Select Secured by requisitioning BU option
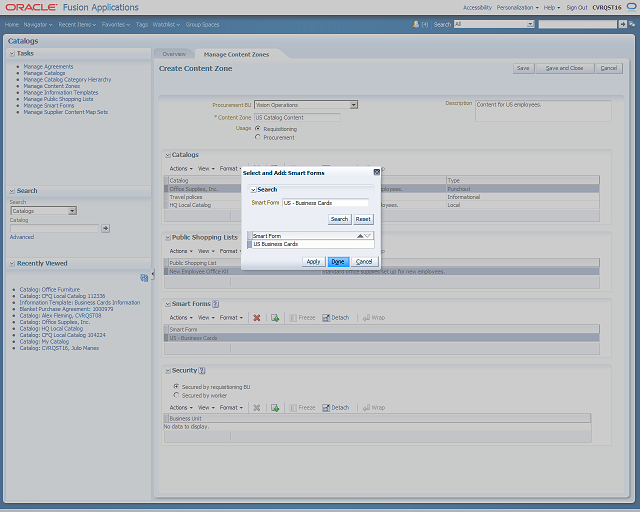Screen dimensions: 640x512 click(176, 386)
